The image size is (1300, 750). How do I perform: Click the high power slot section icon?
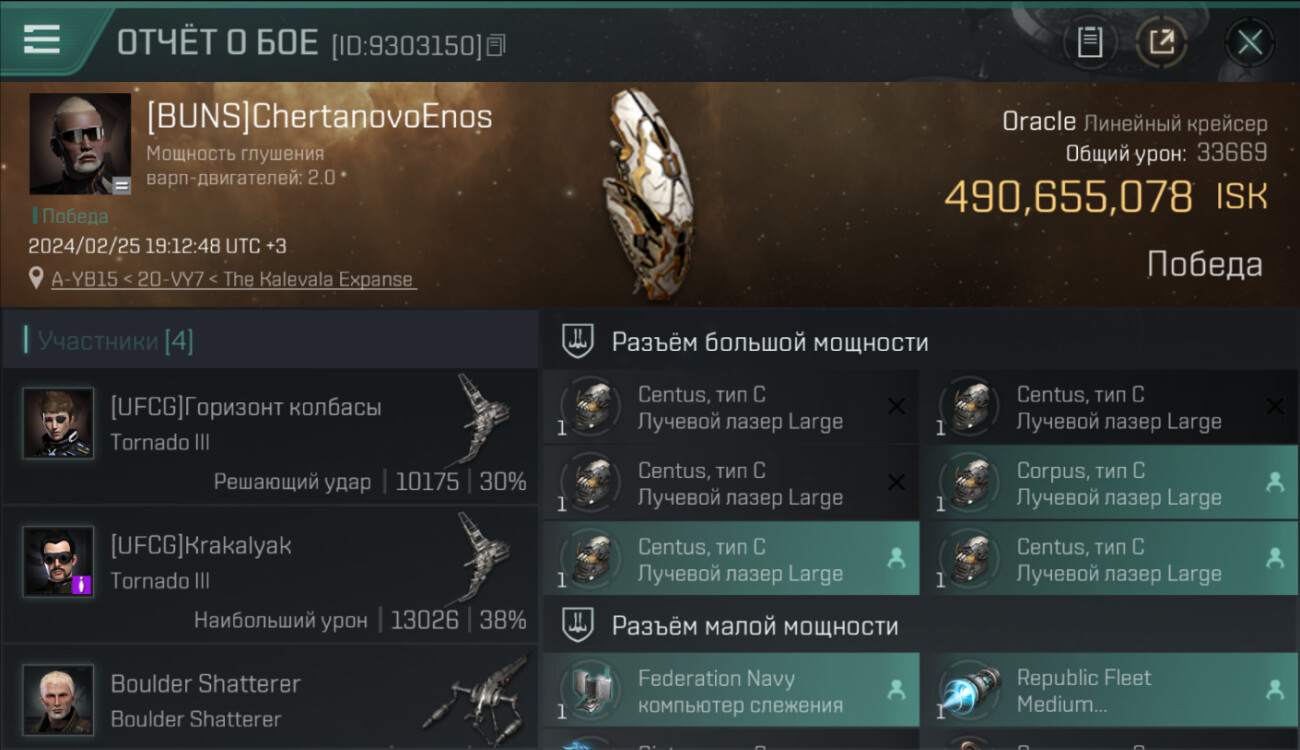coord(577,341)
